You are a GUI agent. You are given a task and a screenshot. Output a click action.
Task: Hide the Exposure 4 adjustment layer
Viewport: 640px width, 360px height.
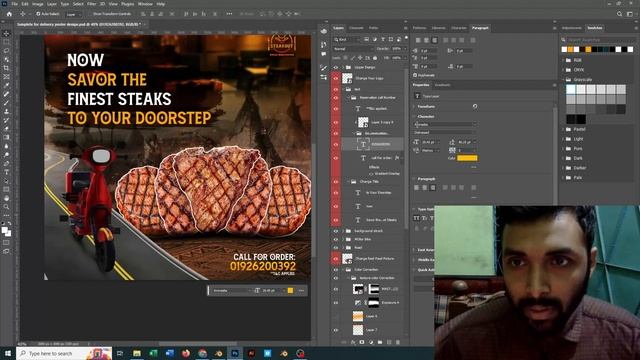tap(336, 302)
